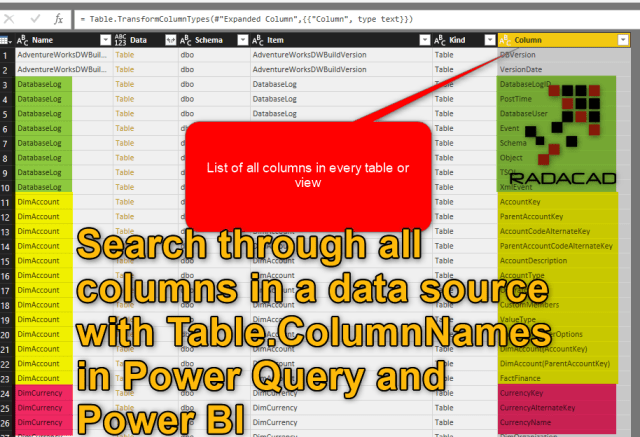
Task: Click the Kind cell reading Table in row 1
Action: (464, 55)
